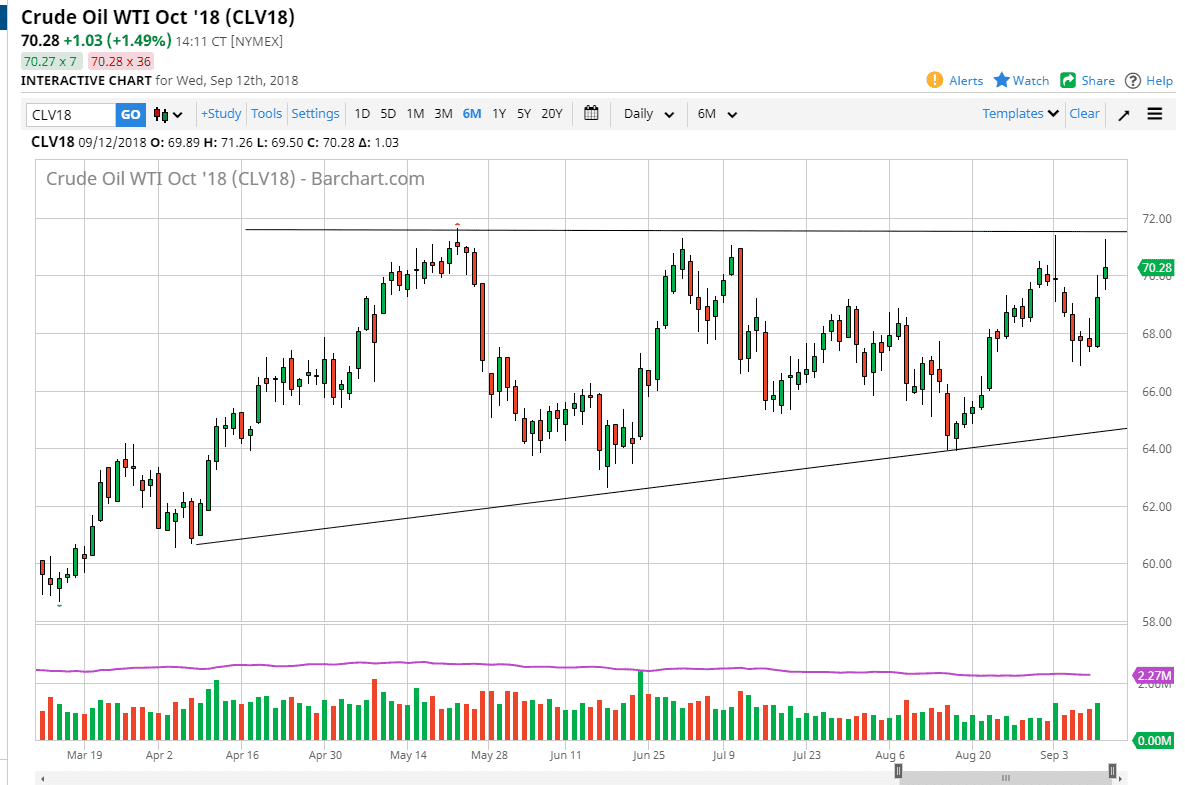Open the Settings menu

pyautogui.click(x=316, y=113)
